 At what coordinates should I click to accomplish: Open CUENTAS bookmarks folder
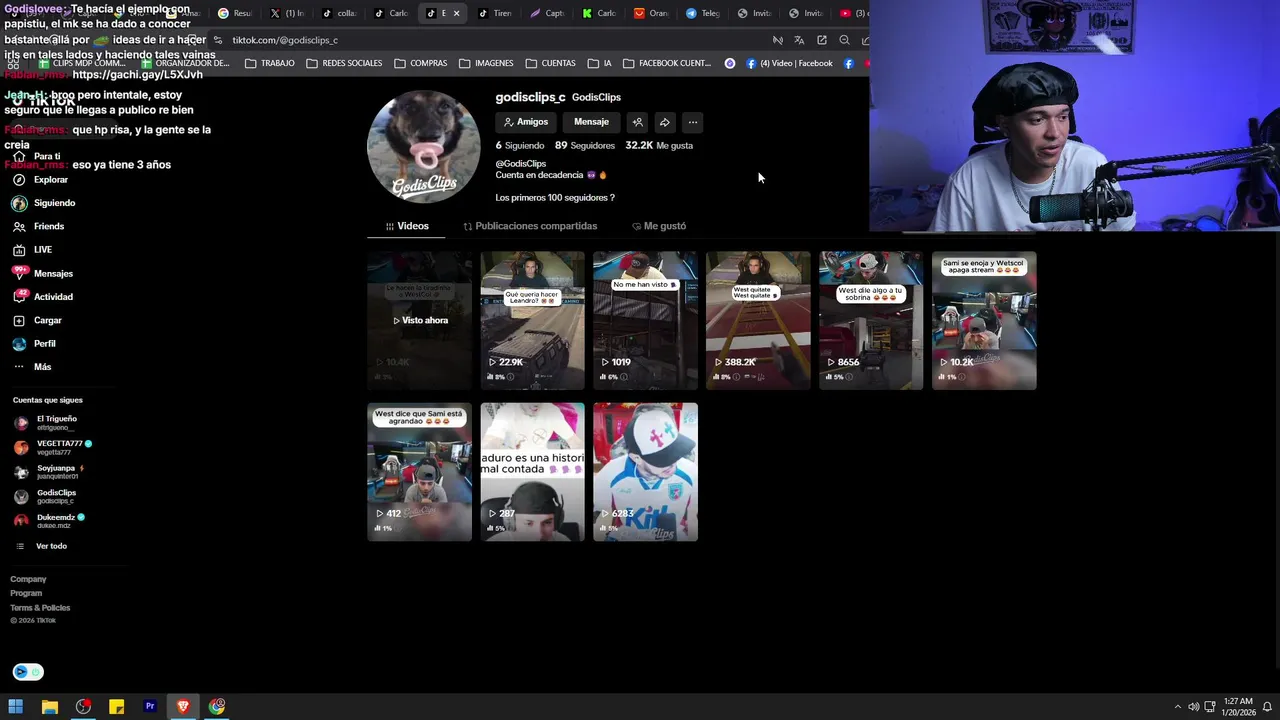click(550, 63)
